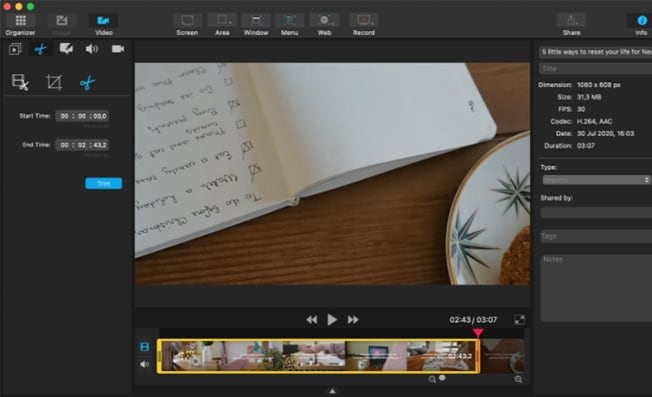Open the audio settings speaker tab
The image size is (652, 397).
(x=91, y=49)
